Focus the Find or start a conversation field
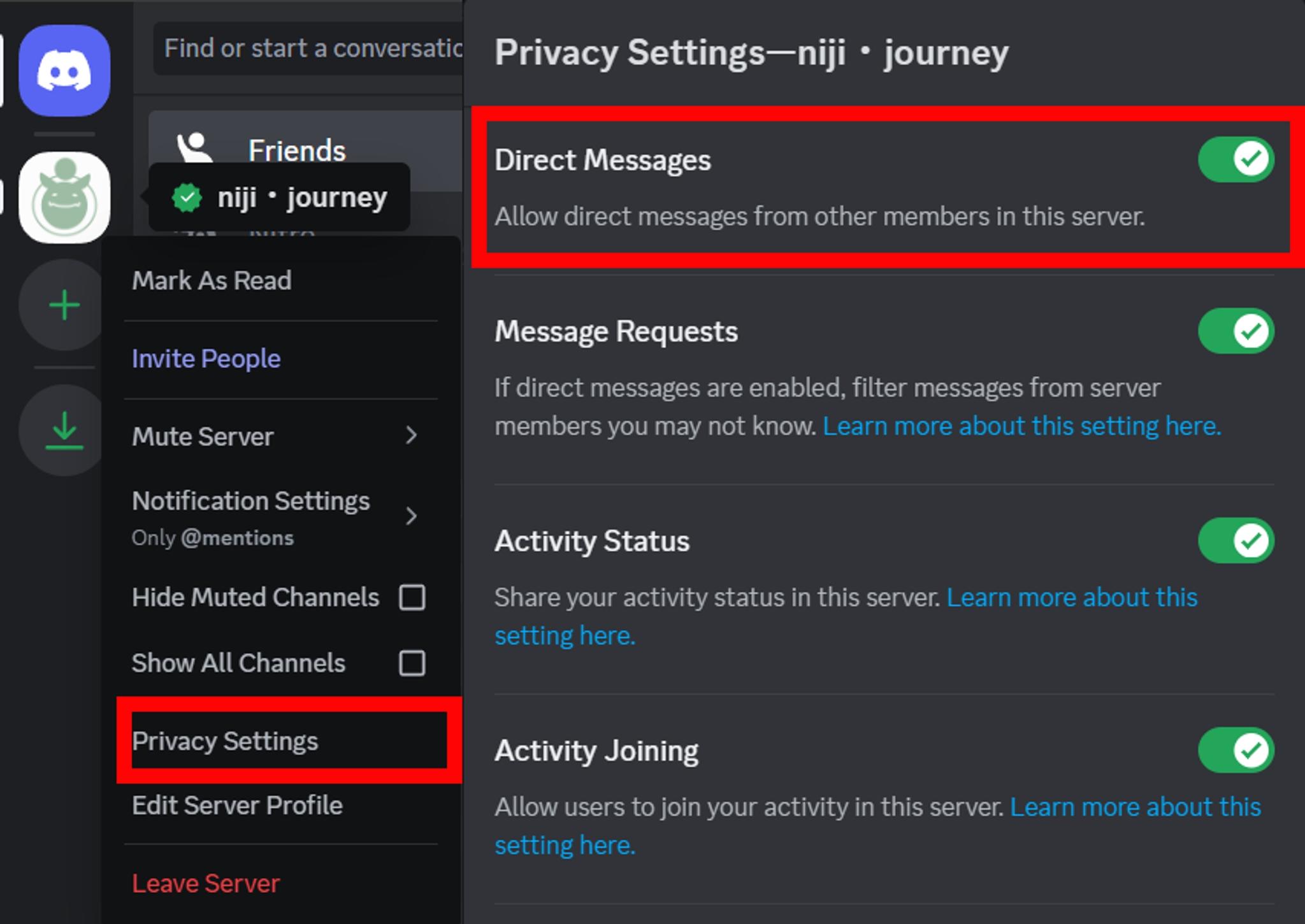This screenshot has width=1305, height=924. [308, 48]
